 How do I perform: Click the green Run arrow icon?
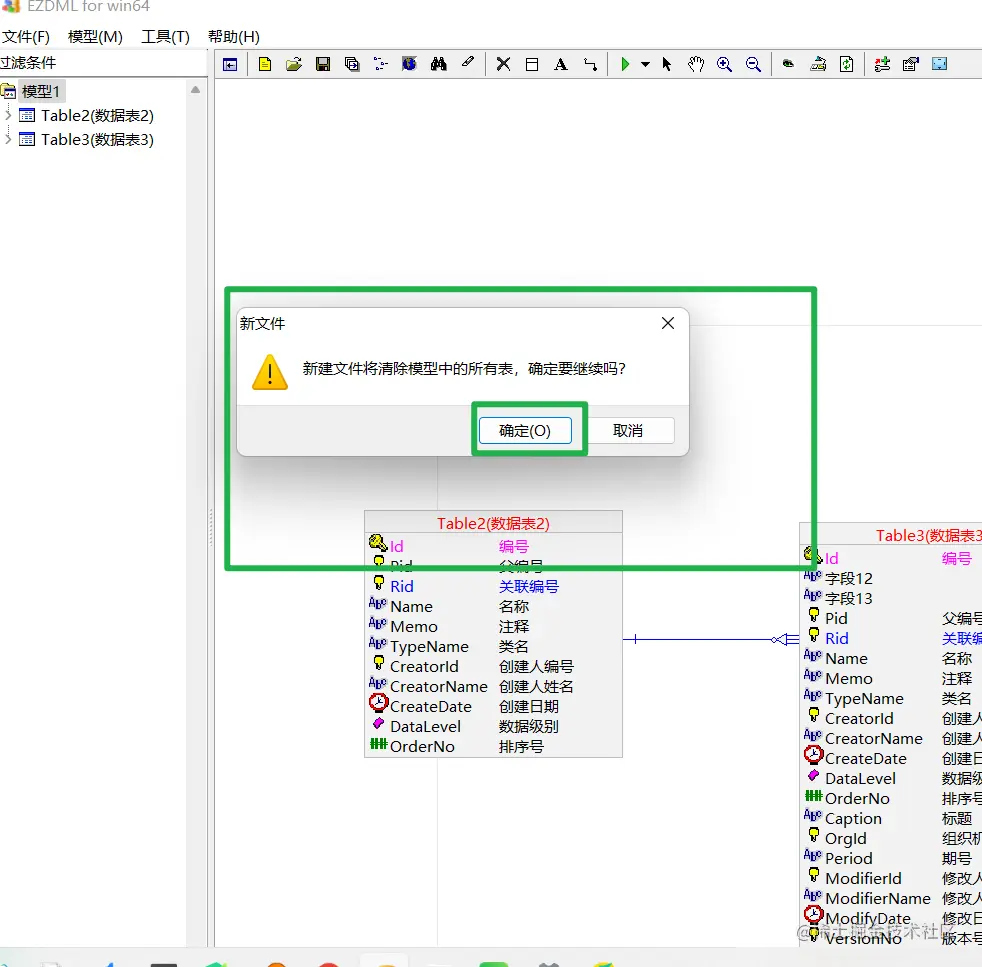click(x=624, y=64)
